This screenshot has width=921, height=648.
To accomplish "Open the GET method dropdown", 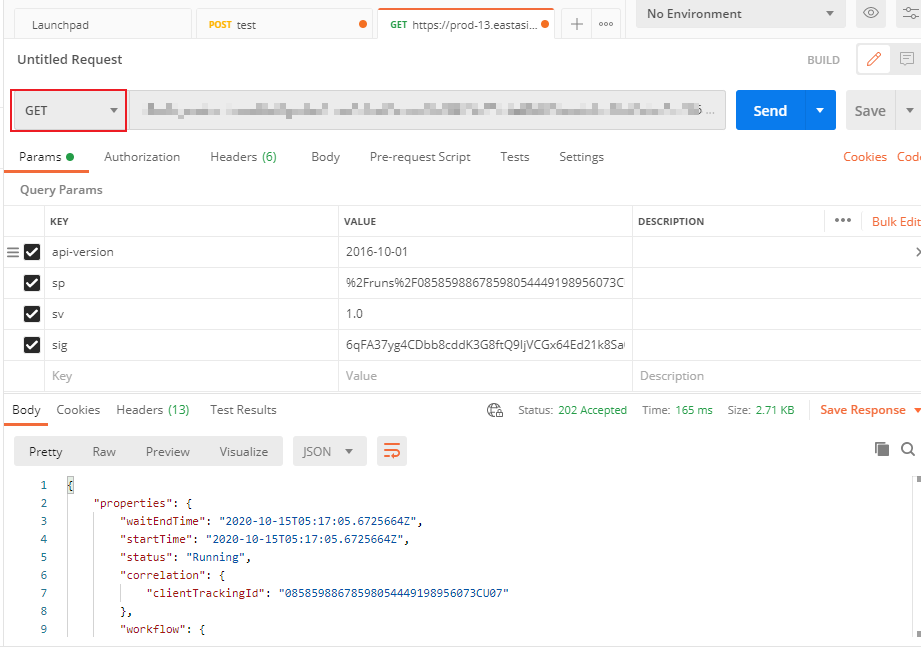I will coord(69,110).
